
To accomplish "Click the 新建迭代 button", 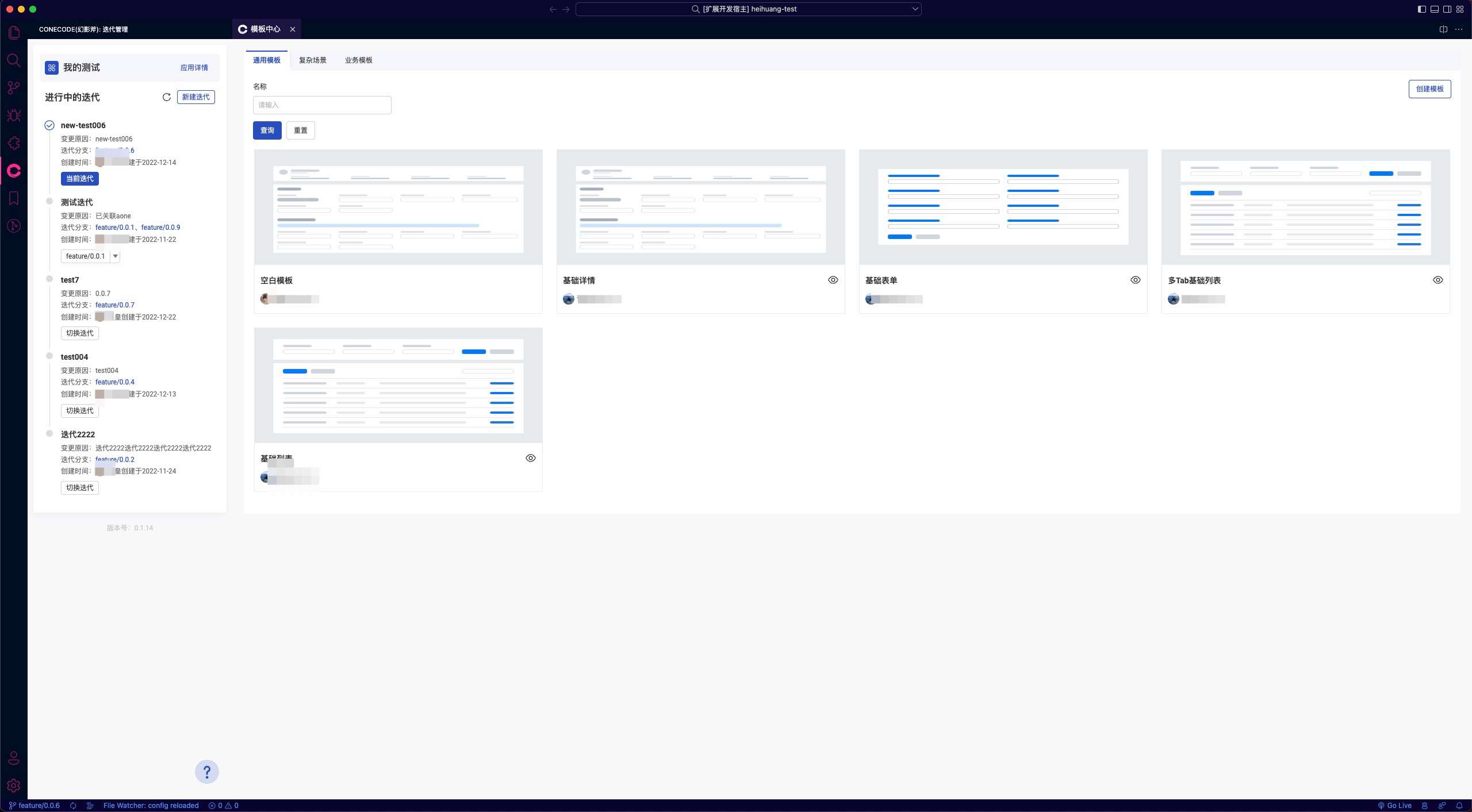I will 195,97.
